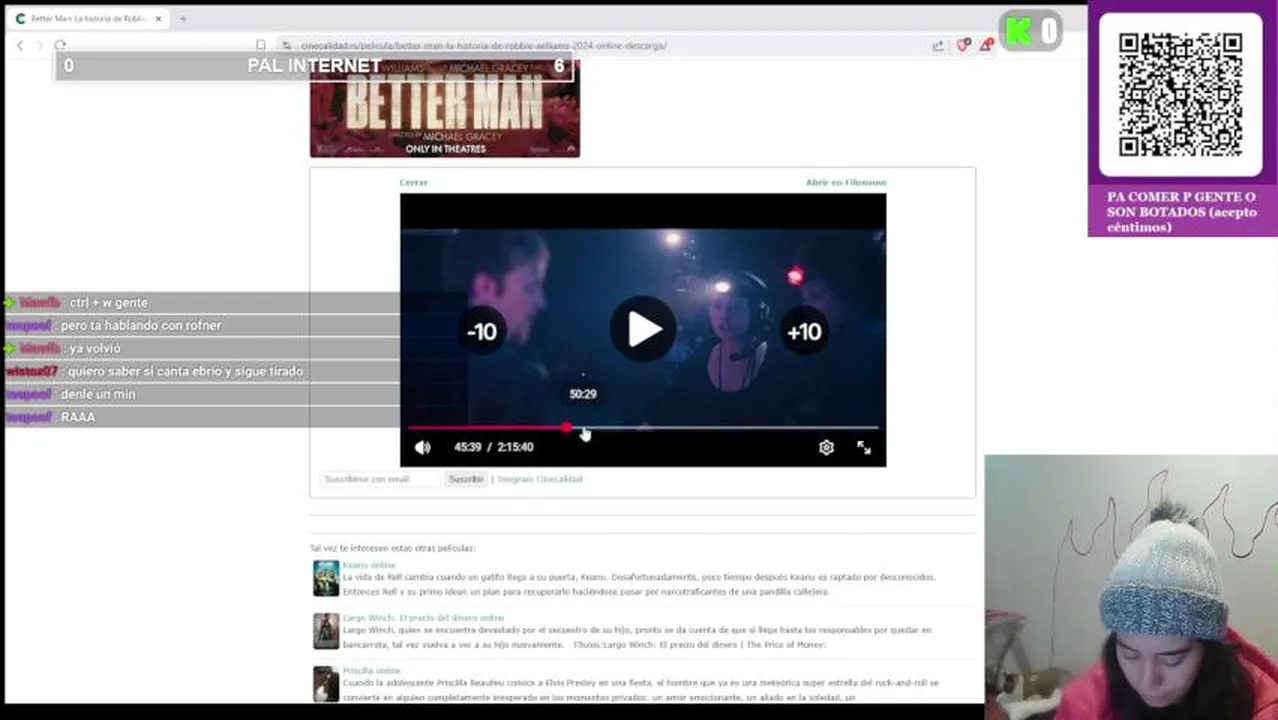Open the Priscilla online movie link

371,671
